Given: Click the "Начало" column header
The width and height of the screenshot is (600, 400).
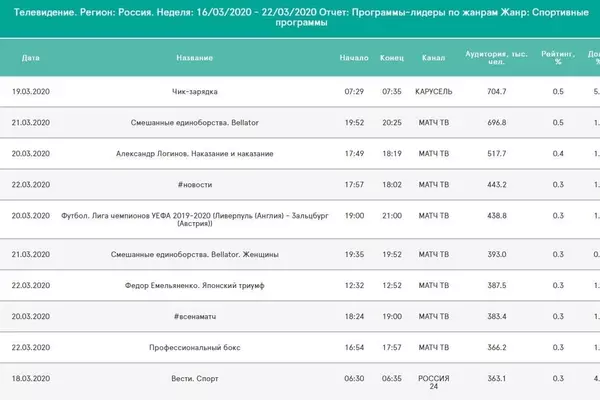Looking at the screenshot, I should point(354,58).
